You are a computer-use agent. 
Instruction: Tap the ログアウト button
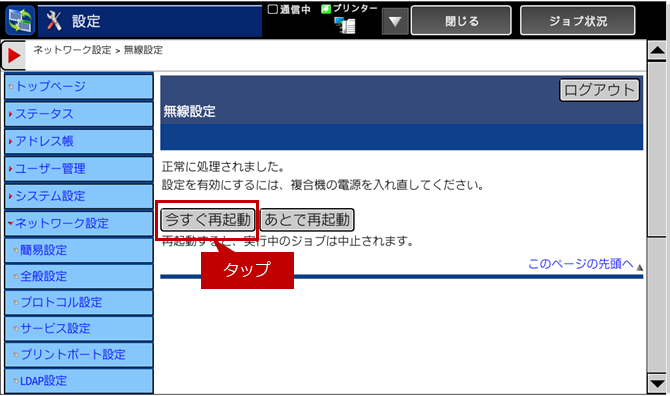pyautogui.click(x=599, y=90)
